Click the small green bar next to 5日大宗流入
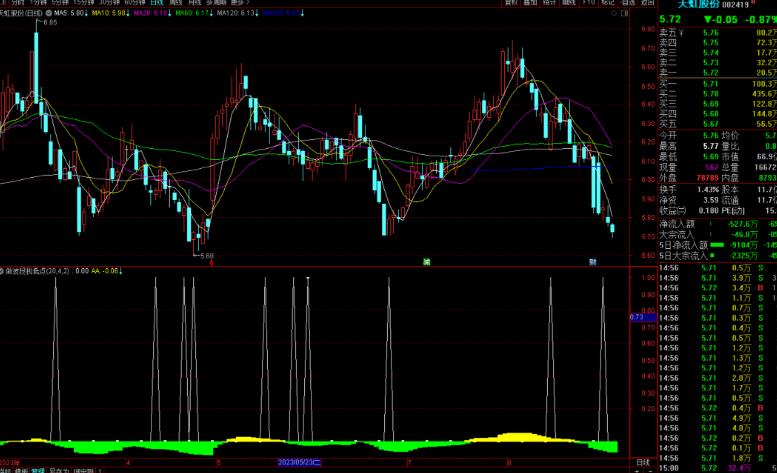This screenshot has height=473, width=777. [x=713, y=255]
